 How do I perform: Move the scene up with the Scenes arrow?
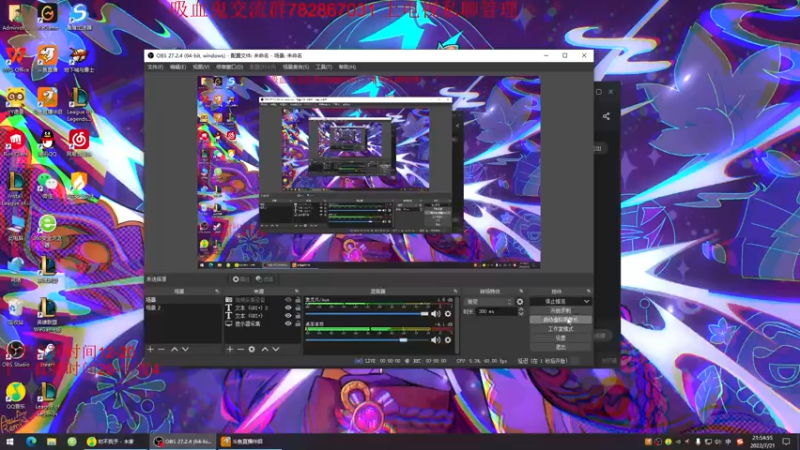(x=174, y=349)
